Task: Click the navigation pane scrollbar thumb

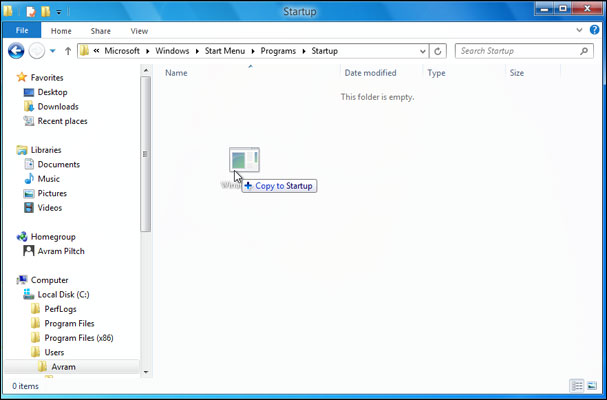Action: coord(146,154)
